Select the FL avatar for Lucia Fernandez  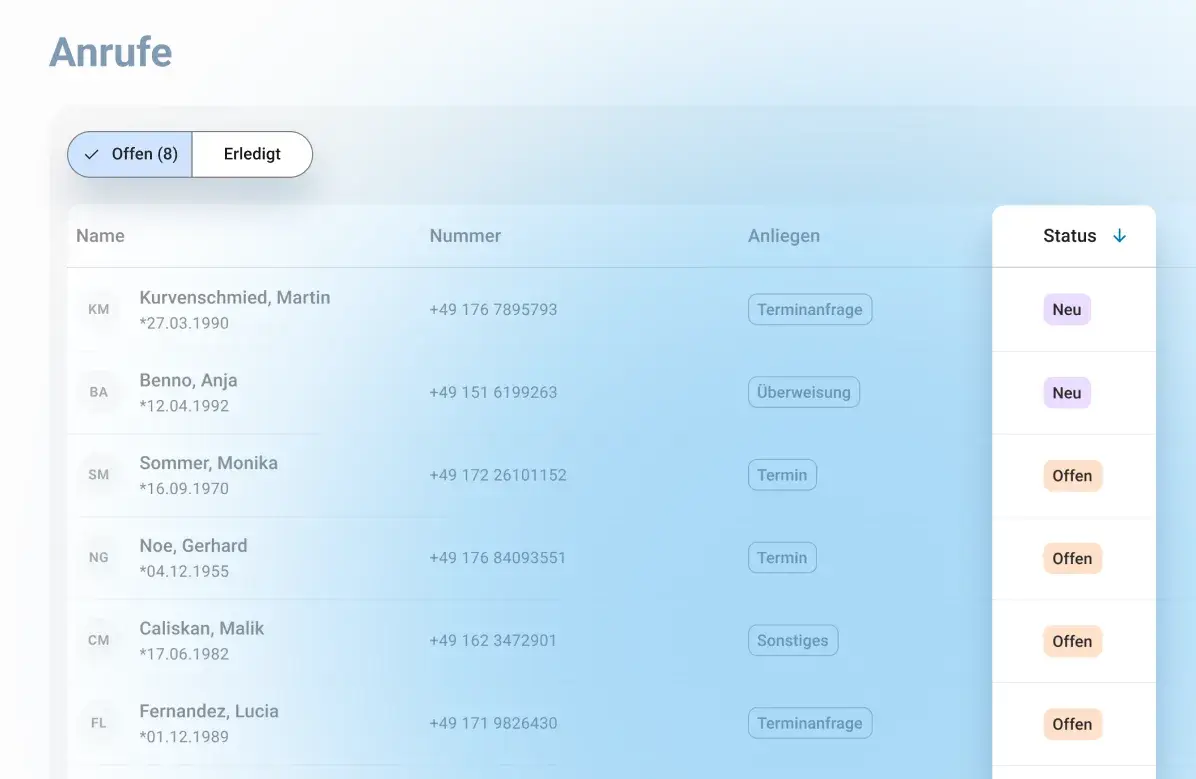click(x=98, y=723)
